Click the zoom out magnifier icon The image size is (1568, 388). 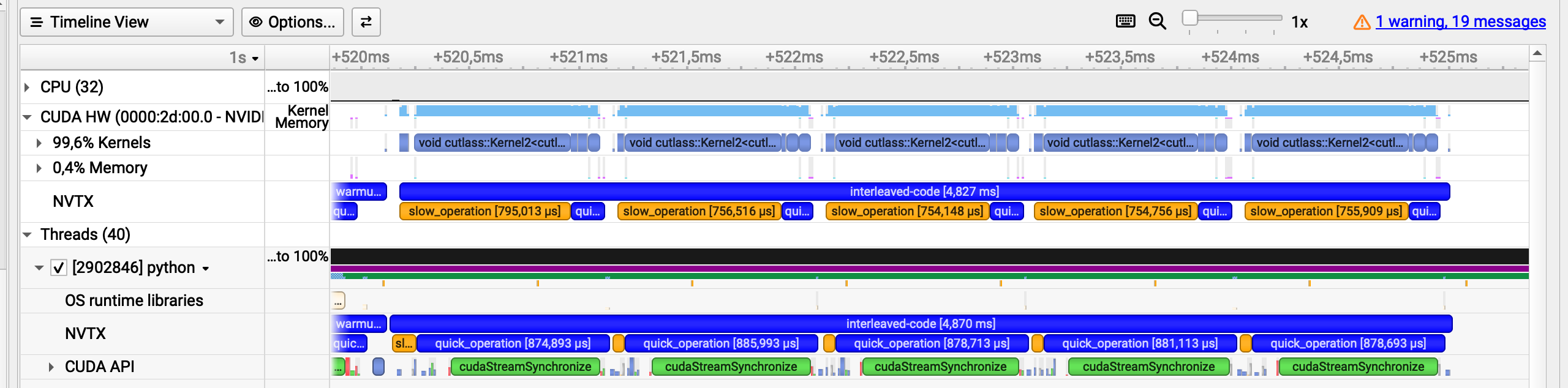pyautogui.click(x=1157, y=21)
